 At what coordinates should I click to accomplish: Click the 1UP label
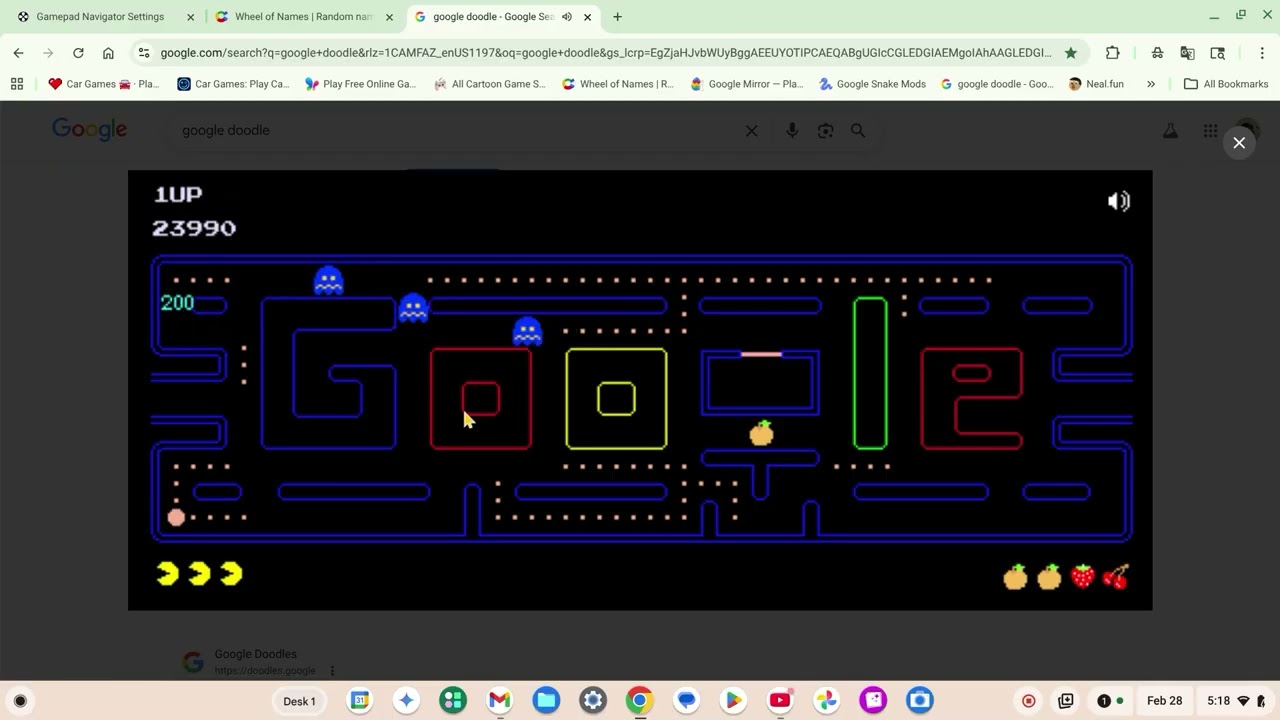tap(178, 194)
